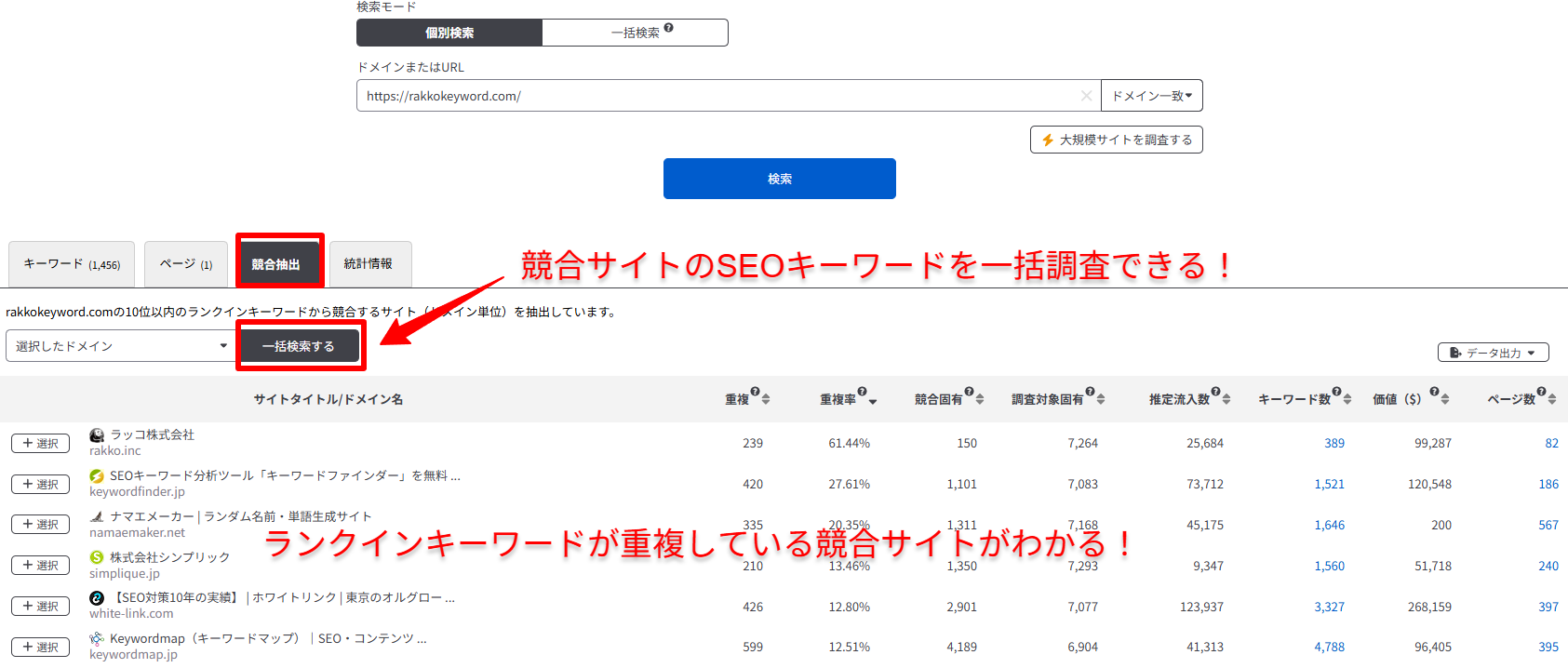Select 個別検索 search mode

[x=449, y=33]
